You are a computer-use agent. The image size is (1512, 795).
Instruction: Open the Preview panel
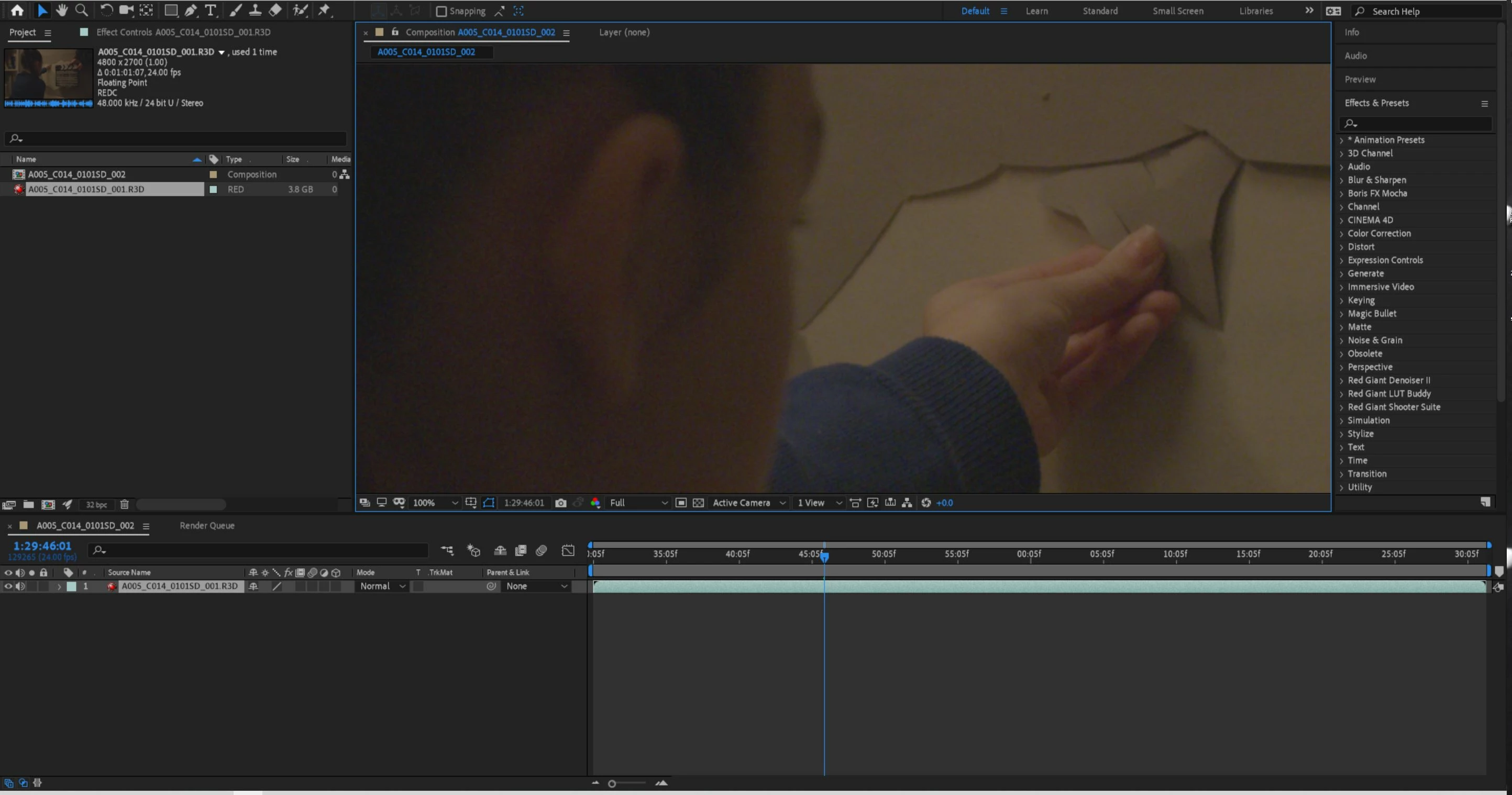(x=1360, y=79)
